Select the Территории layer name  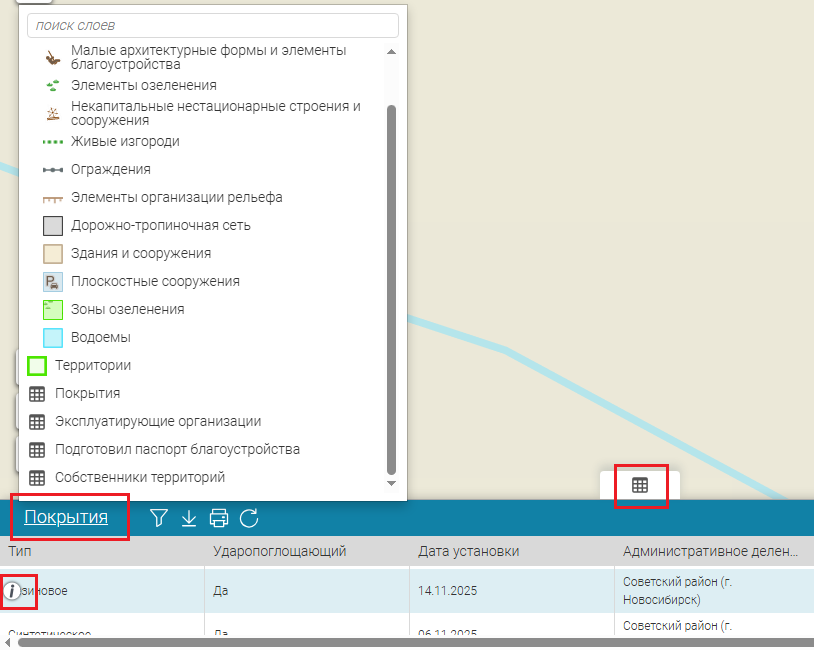click(x=93, y=366)
